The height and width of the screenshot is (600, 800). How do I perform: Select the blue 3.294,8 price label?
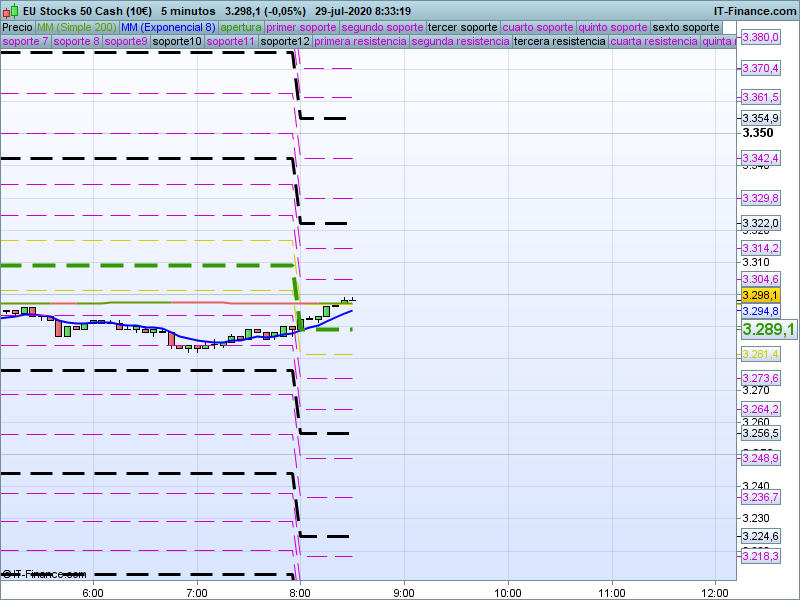tap(760, 311)
